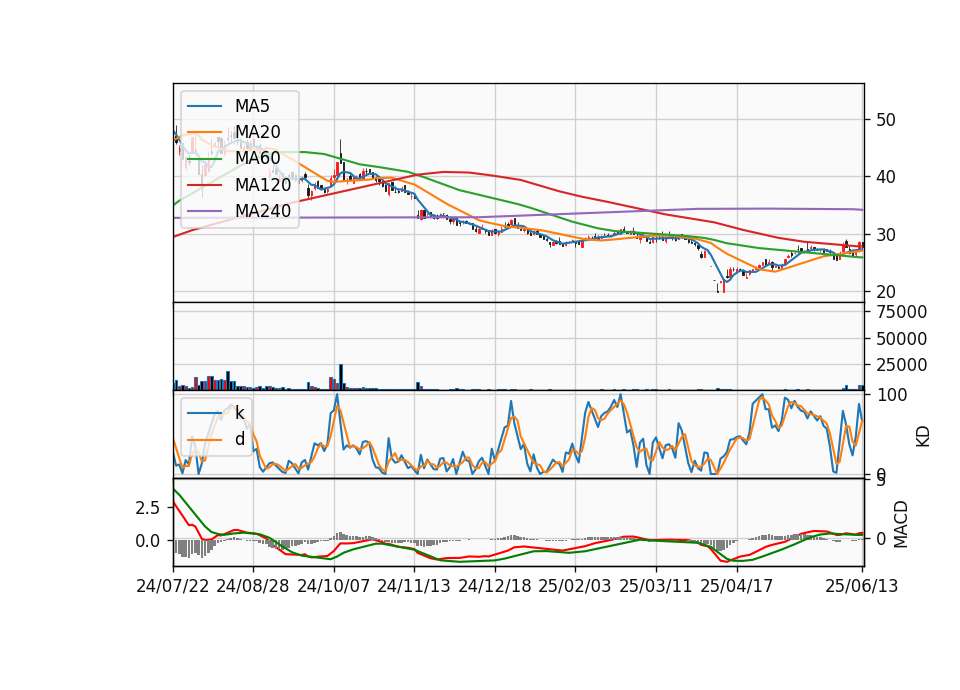Select the MA120 legend label
Viewport: 960px width, 690px height.
click(263, 184)
